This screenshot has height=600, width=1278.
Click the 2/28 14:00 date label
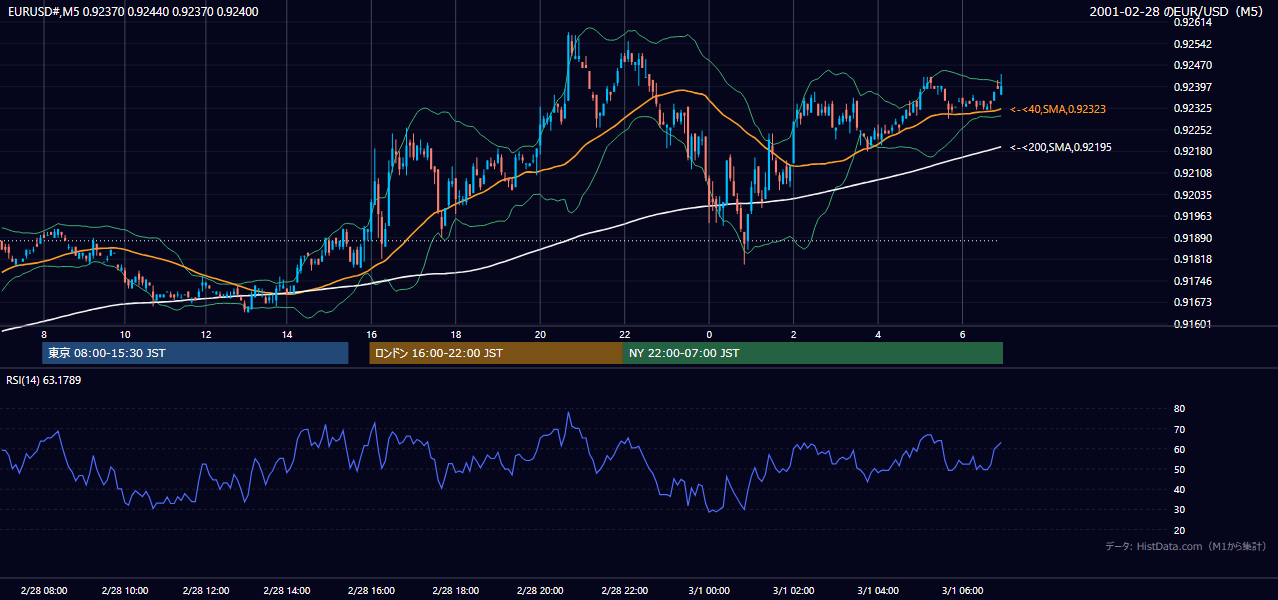click(288, 591)
